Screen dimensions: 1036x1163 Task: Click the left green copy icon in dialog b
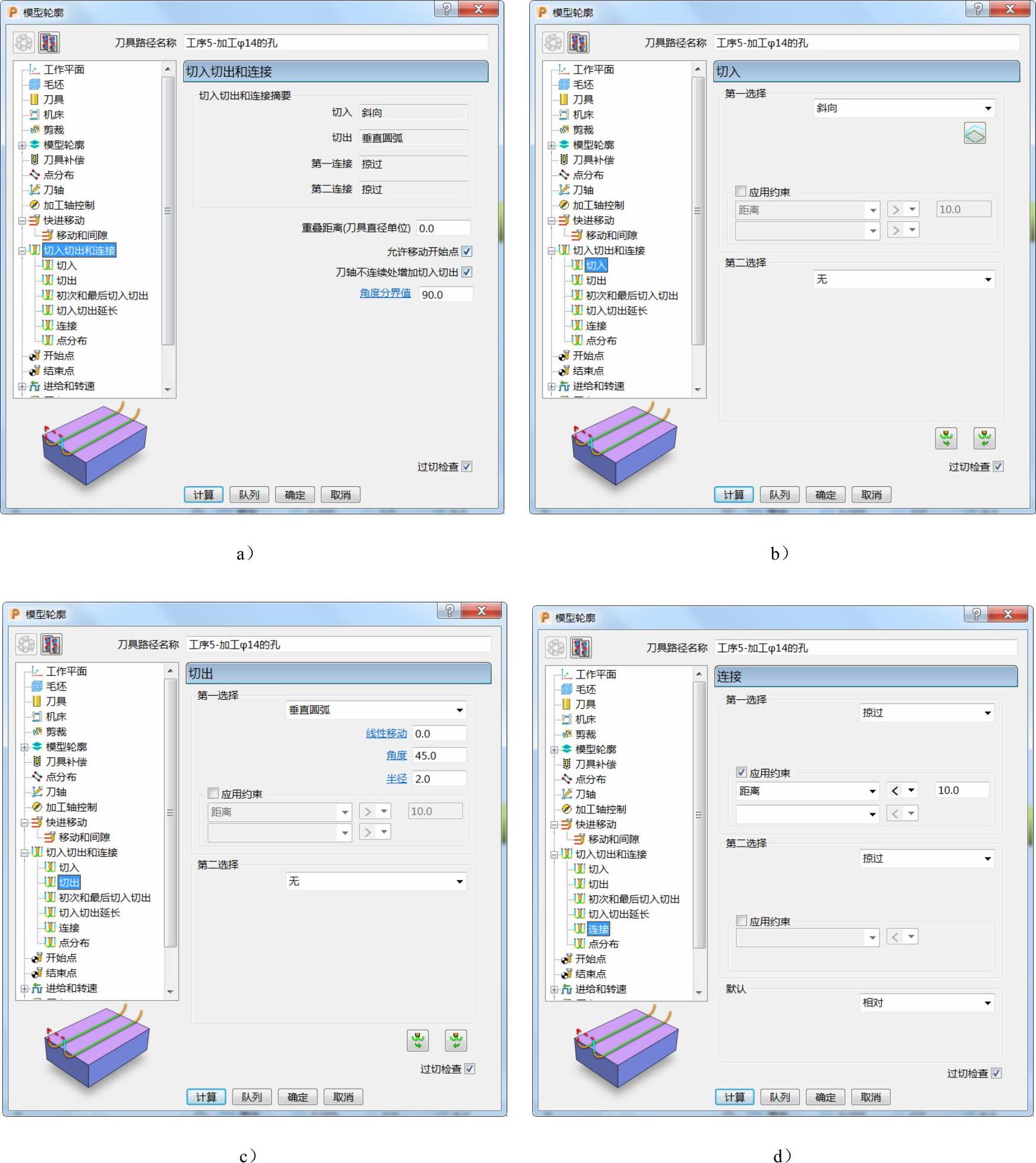[x=946, y=439]
